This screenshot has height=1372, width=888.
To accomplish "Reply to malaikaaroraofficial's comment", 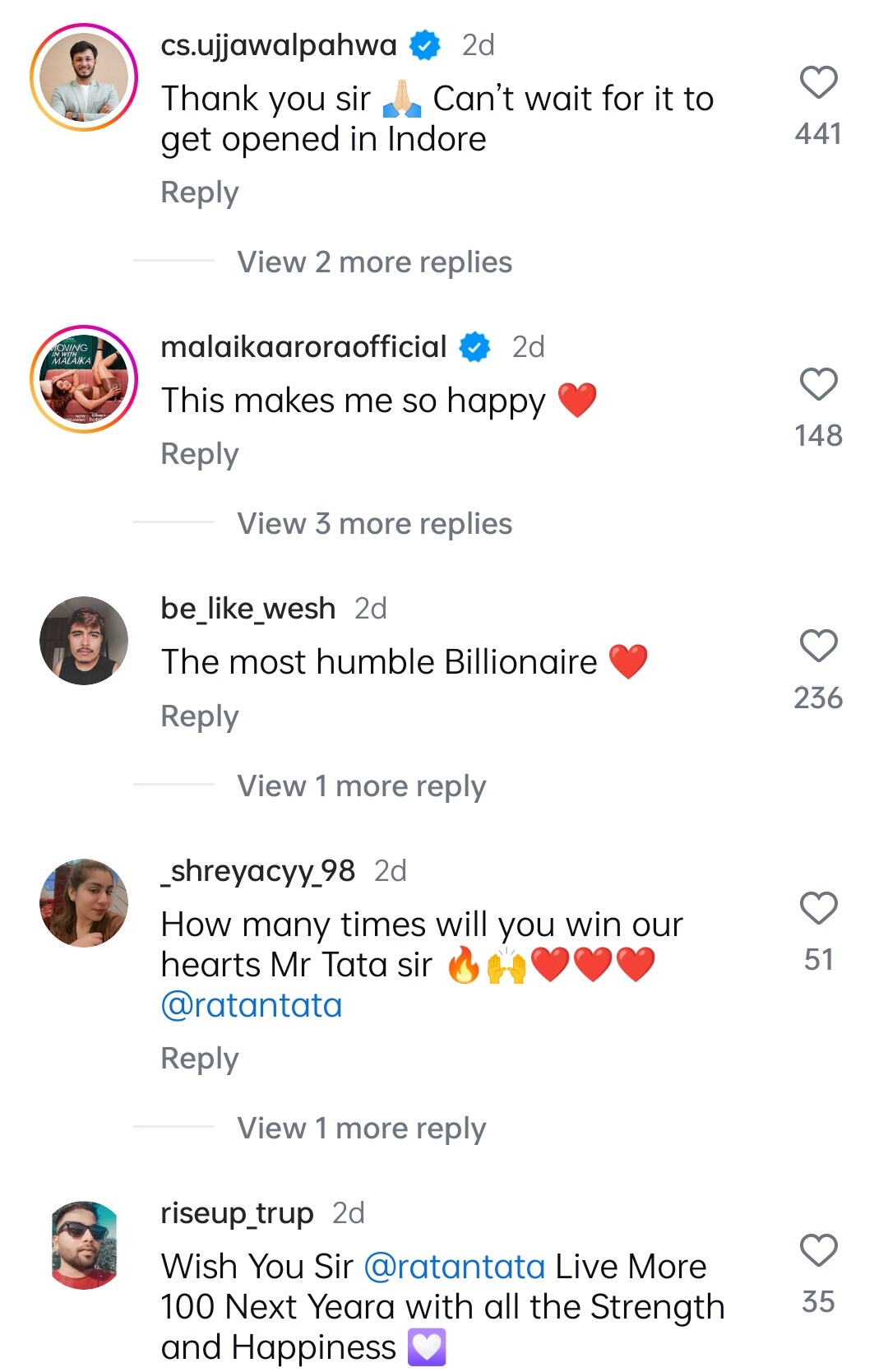I will pos(200,454).
